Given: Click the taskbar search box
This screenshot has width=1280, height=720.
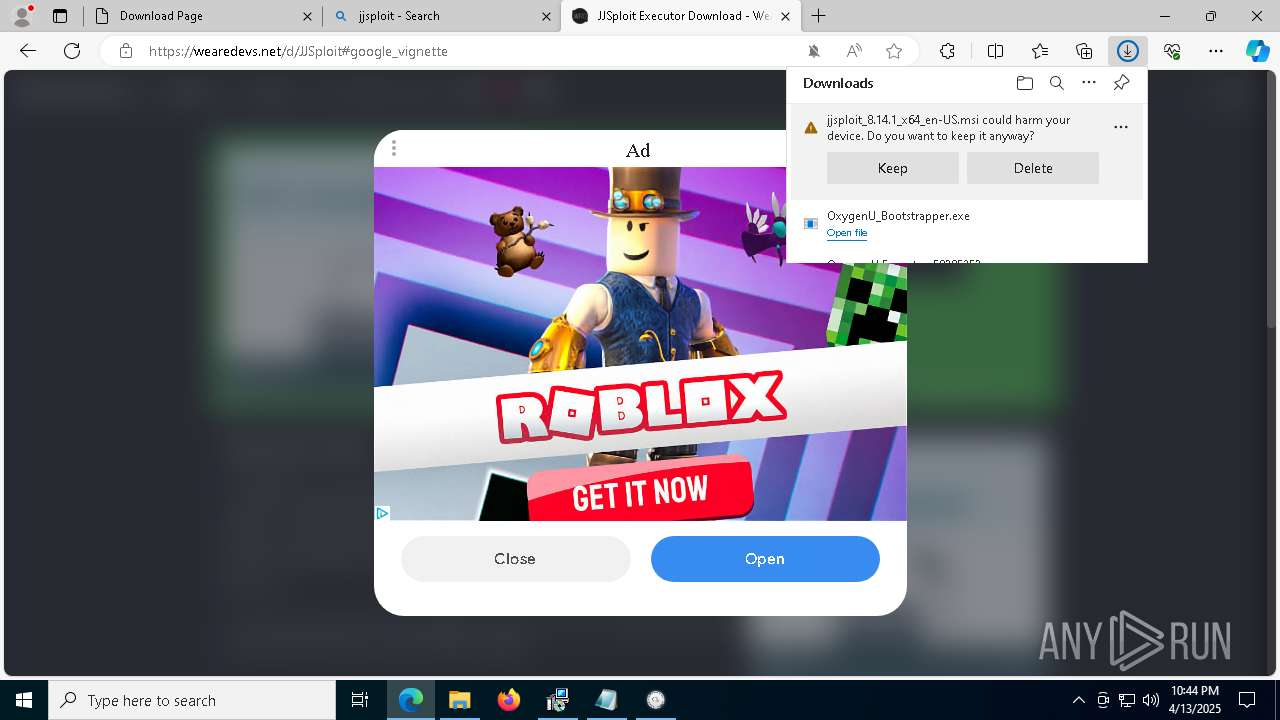Looking at the screenshot, I should point(192,700).
